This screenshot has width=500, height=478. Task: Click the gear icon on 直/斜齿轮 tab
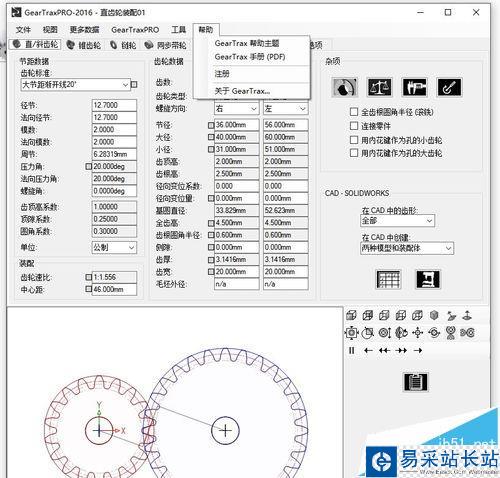coord(17,44)
